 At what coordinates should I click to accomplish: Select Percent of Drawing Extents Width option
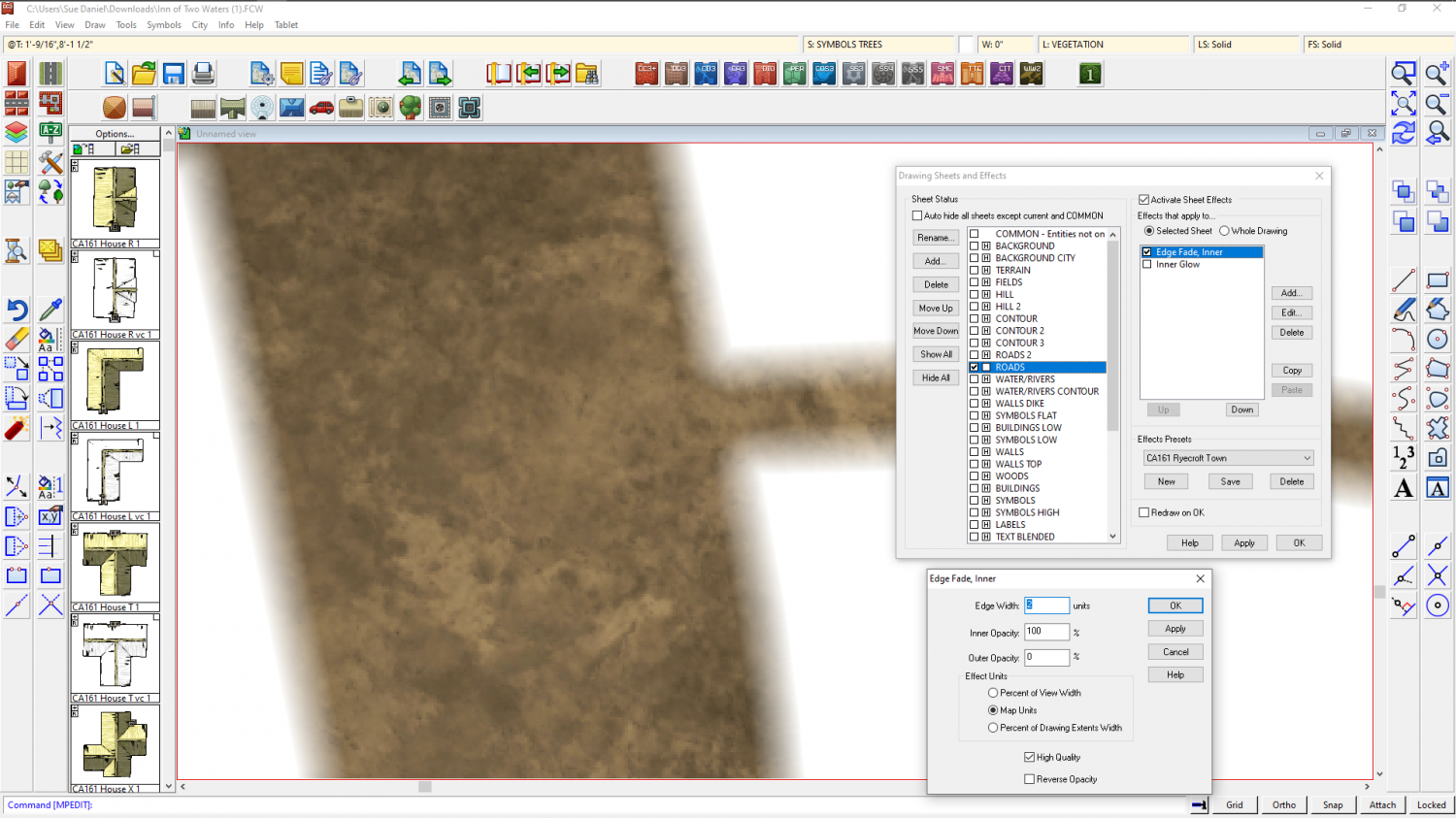[993, 728]
